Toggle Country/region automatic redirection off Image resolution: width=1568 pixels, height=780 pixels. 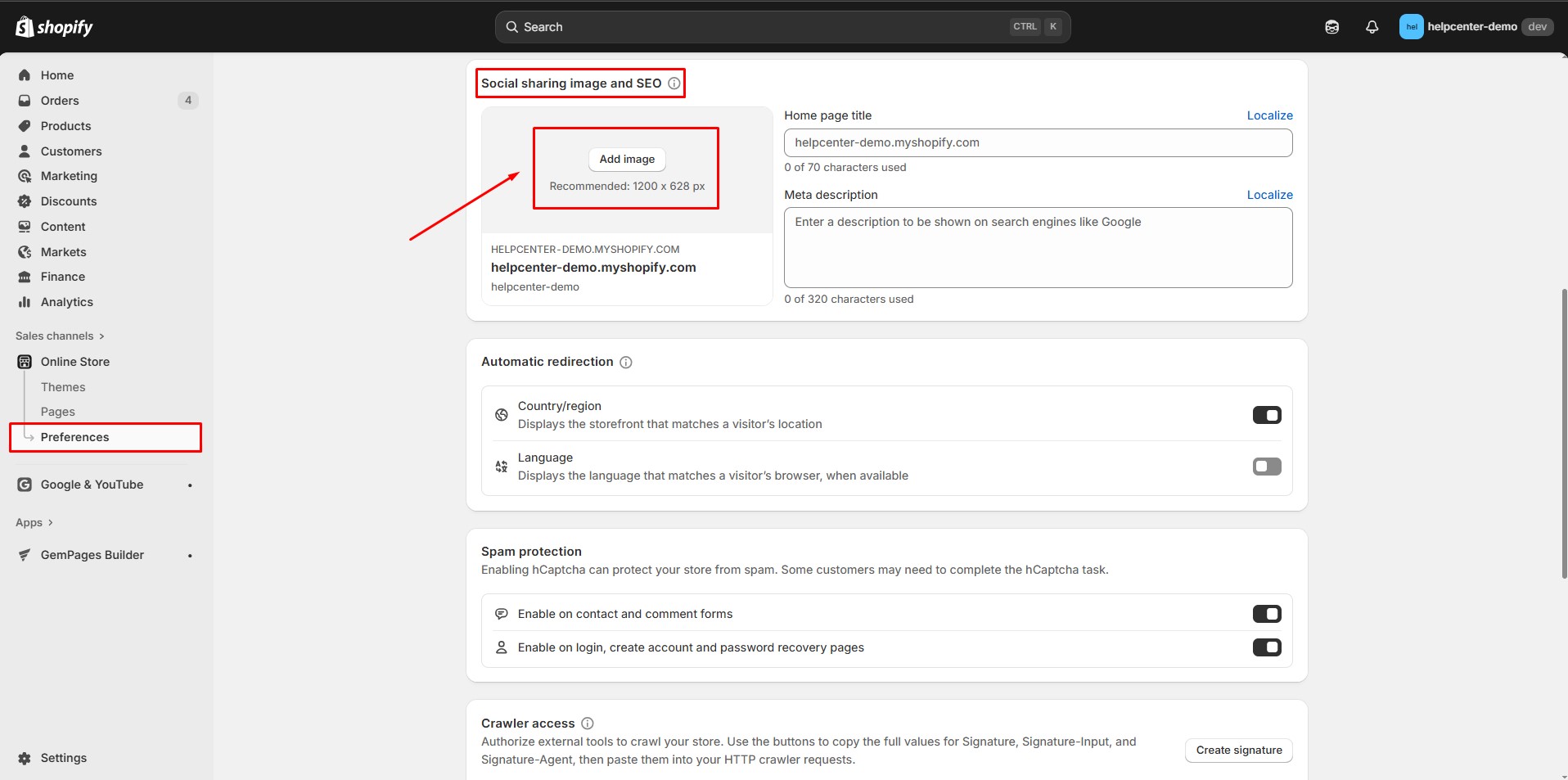click(x=1266, y=415)
